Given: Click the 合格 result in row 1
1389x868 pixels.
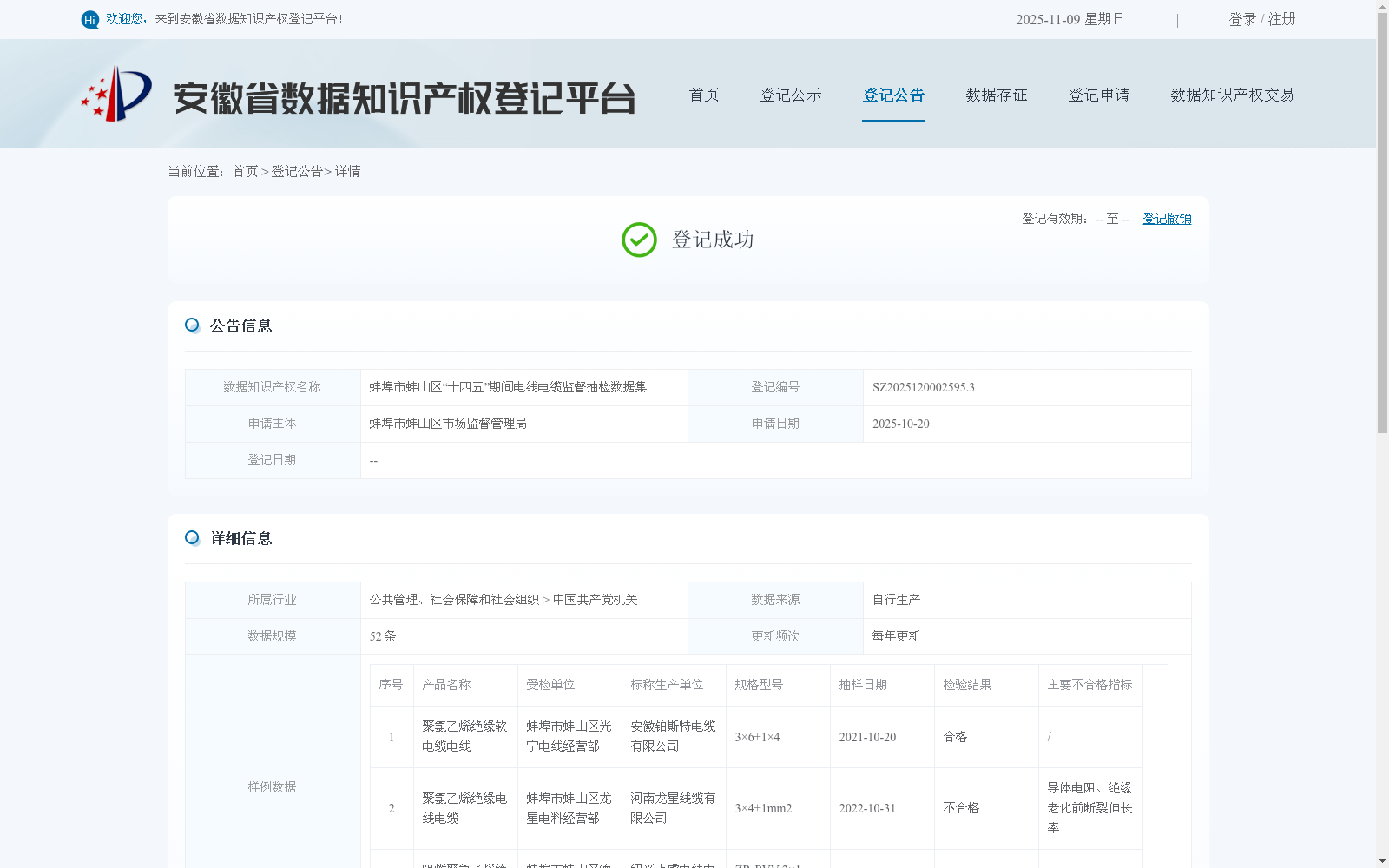Looking at the screenshot, I should coord(955,737).
